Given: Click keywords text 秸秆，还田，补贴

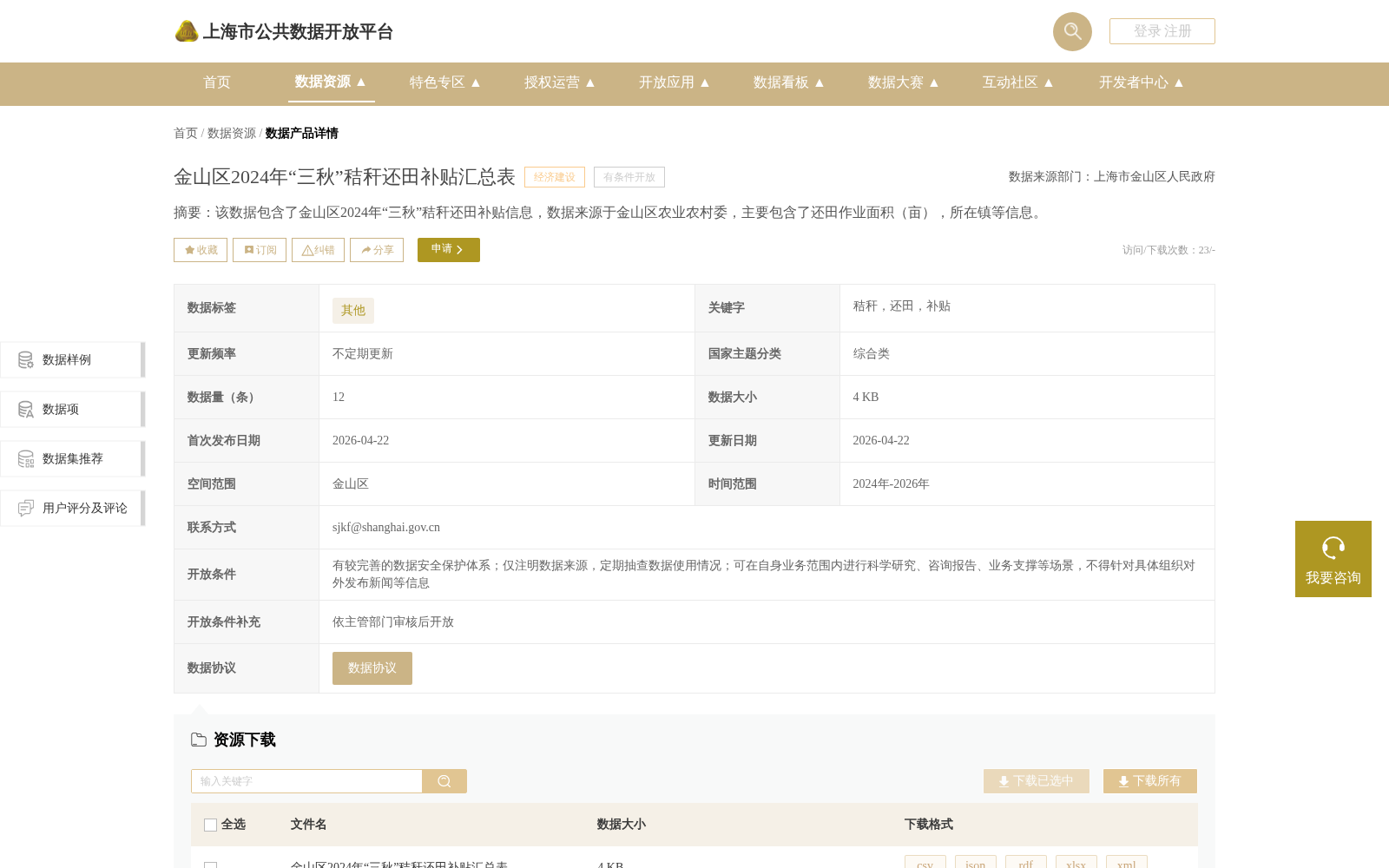Looking at the screenshot, I should (x=901, y=306).
